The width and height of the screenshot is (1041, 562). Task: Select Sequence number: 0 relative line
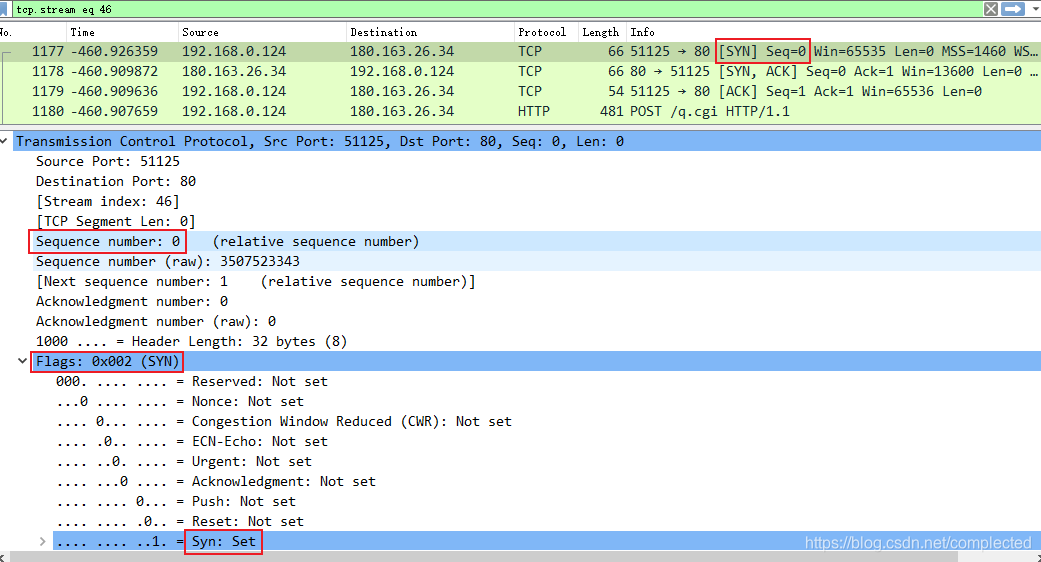[227, 242]
